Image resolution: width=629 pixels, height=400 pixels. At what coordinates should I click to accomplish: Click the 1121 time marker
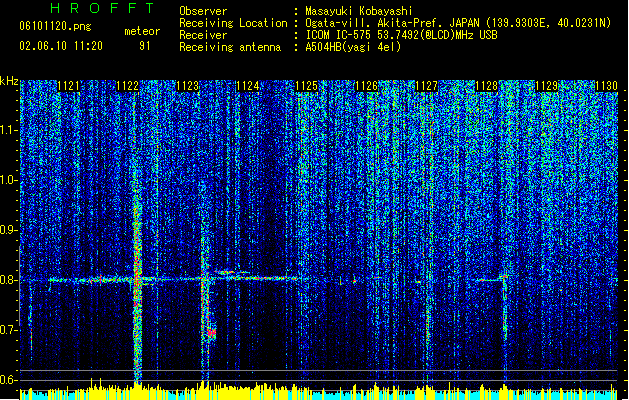pyautogui.click(x=69, y=86)
